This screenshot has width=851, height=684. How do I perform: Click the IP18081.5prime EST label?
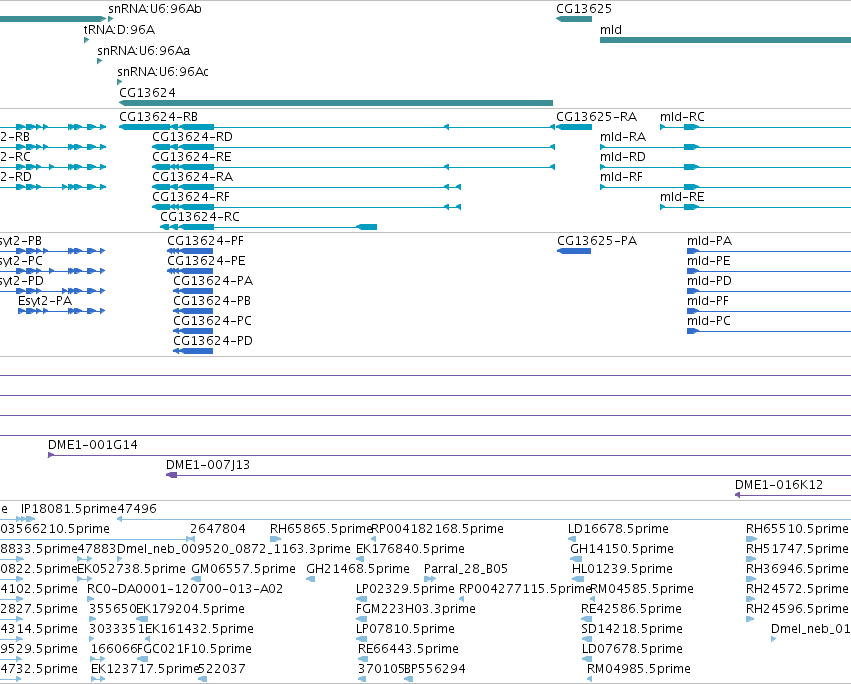[x=69, y=509]
